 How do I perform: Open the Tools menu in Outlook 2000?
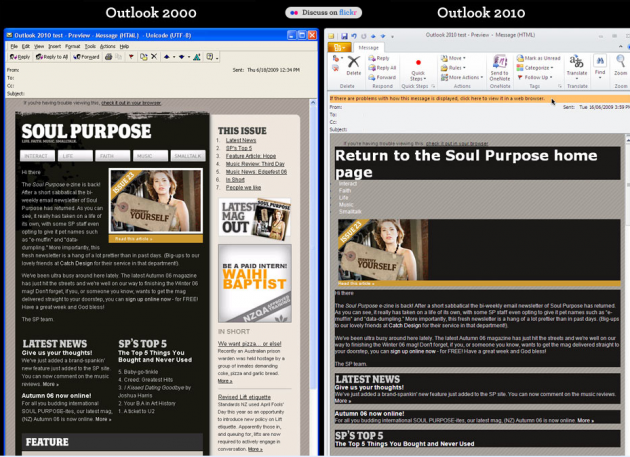click(x=90, y=46)
